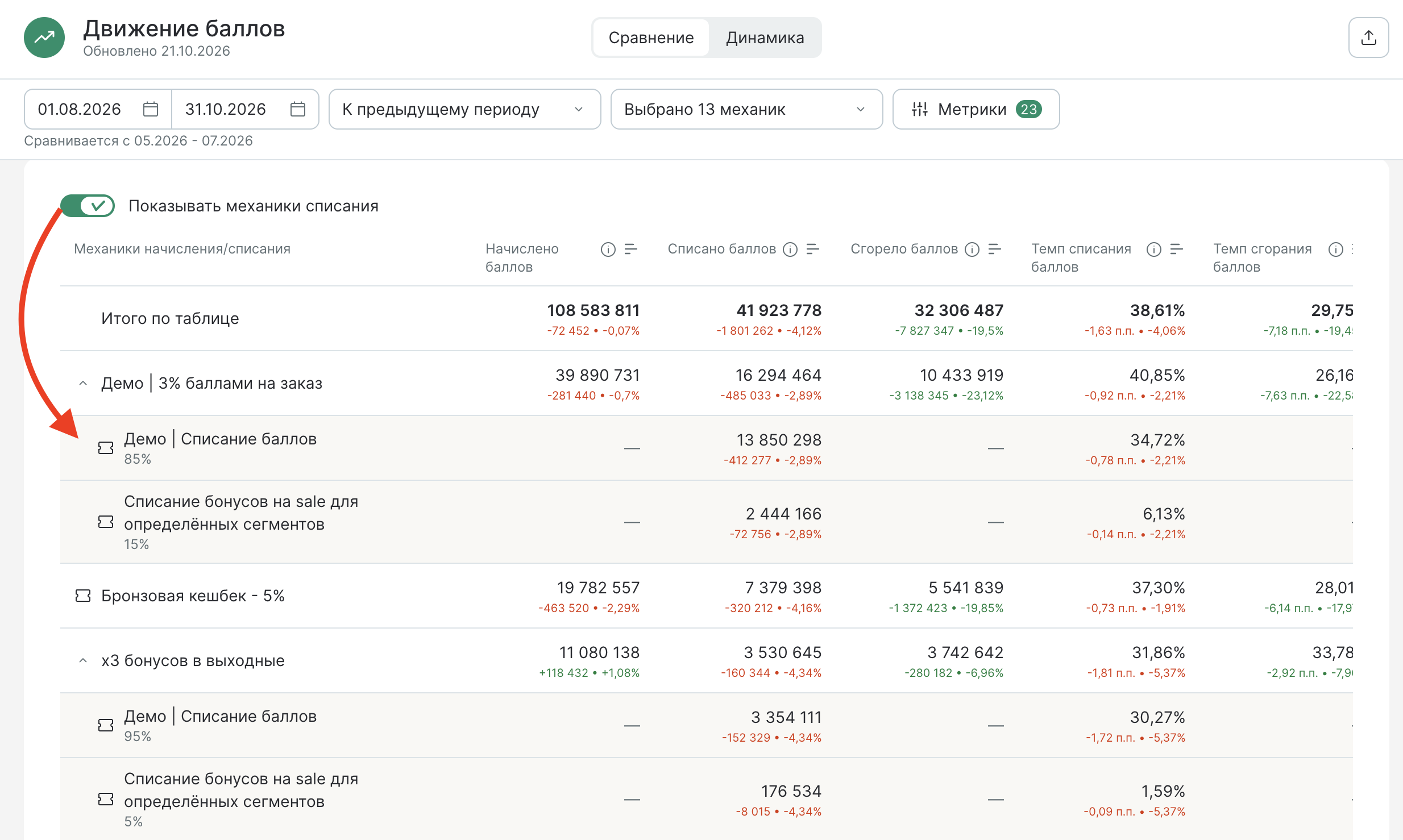This screenshot has height=840, width=1403.
Task: Click Бронзовая кешбек - 5% row name
Action: click(193, 596)
